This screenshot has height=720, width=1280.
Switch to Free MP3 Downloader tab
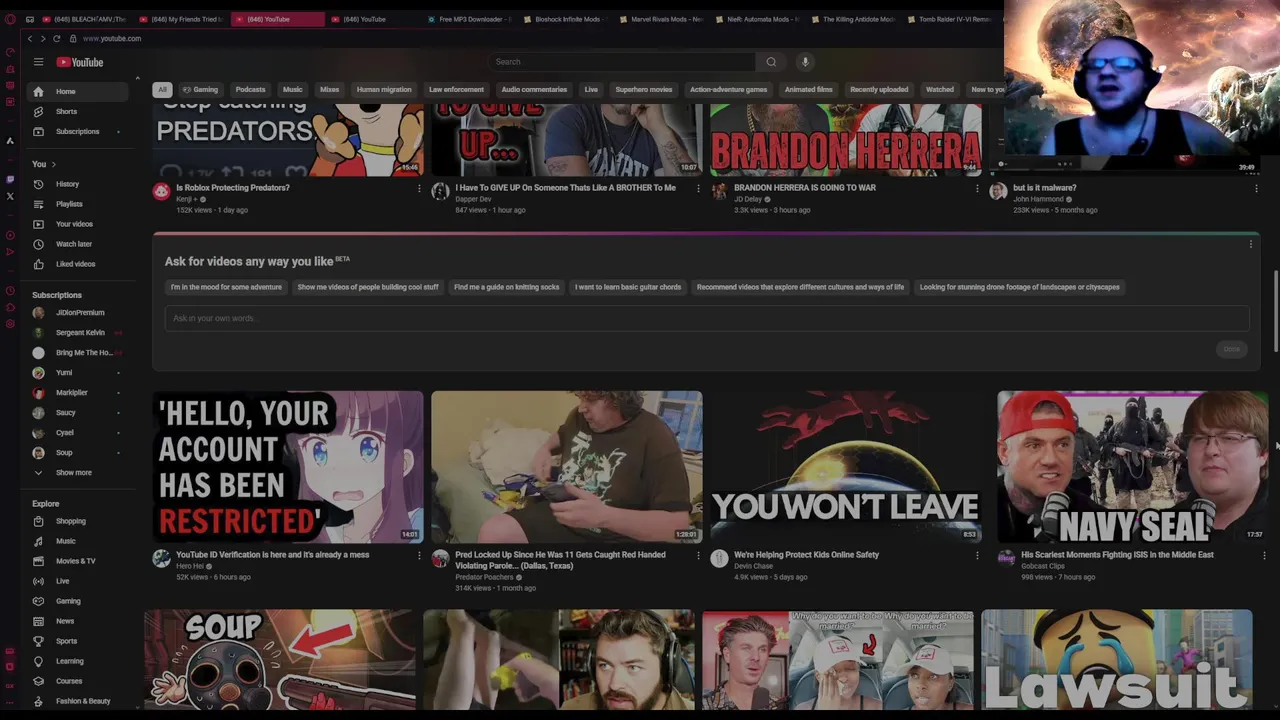click(470, 19)
